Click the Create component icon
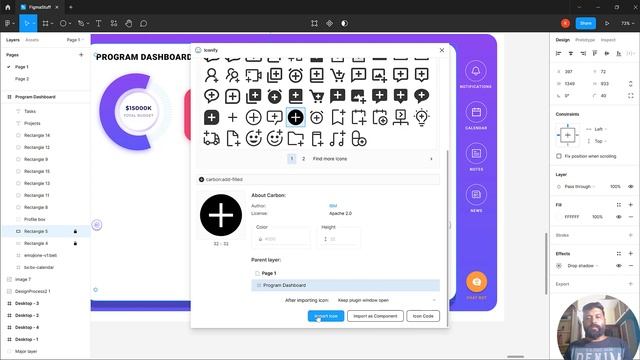The width and height of the screenshot is (640, 360). 329,23
